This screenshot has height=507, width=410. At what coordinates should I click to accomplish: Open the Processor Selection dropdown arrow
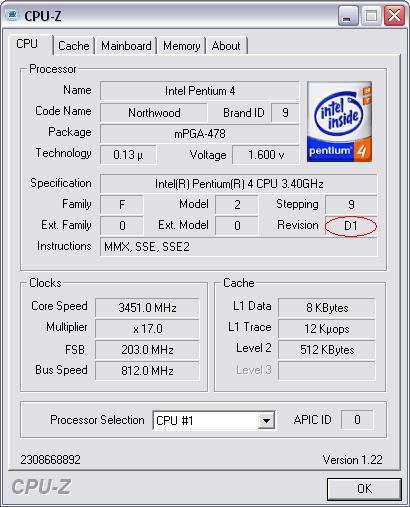(x=266, y=420)
